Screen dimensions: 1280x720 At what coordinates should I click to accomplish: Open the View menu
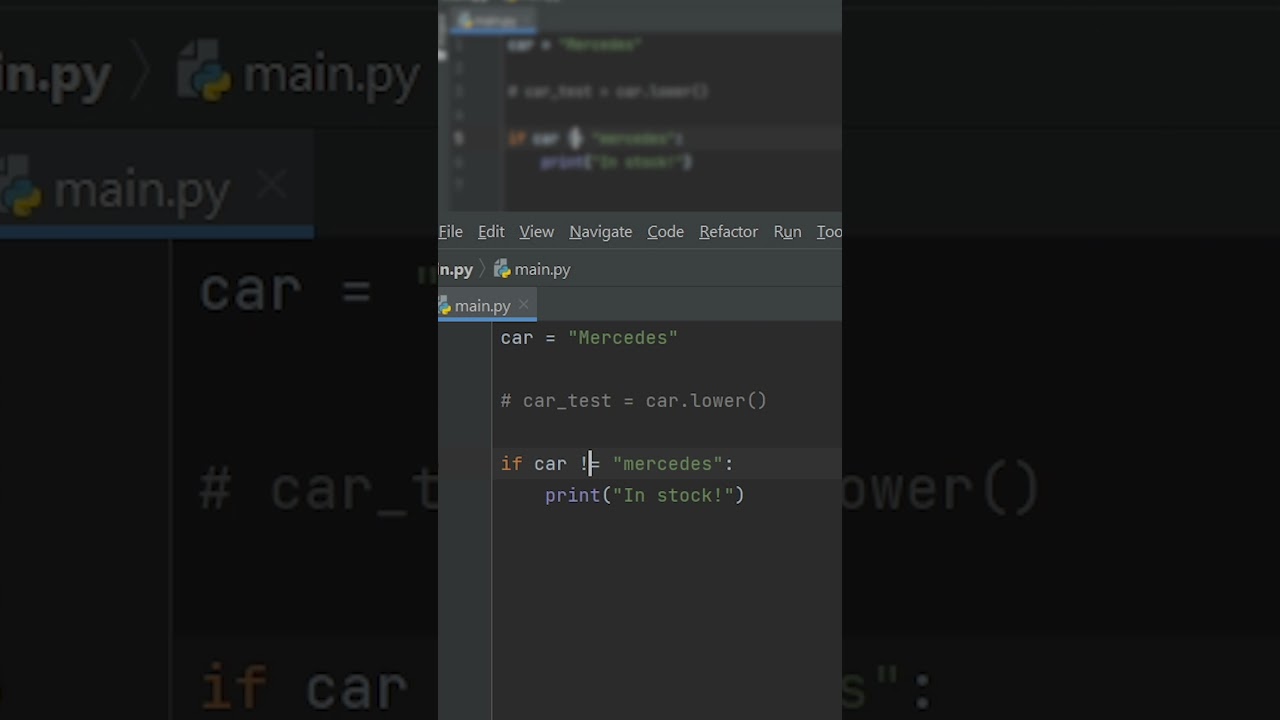click(537, 232)
